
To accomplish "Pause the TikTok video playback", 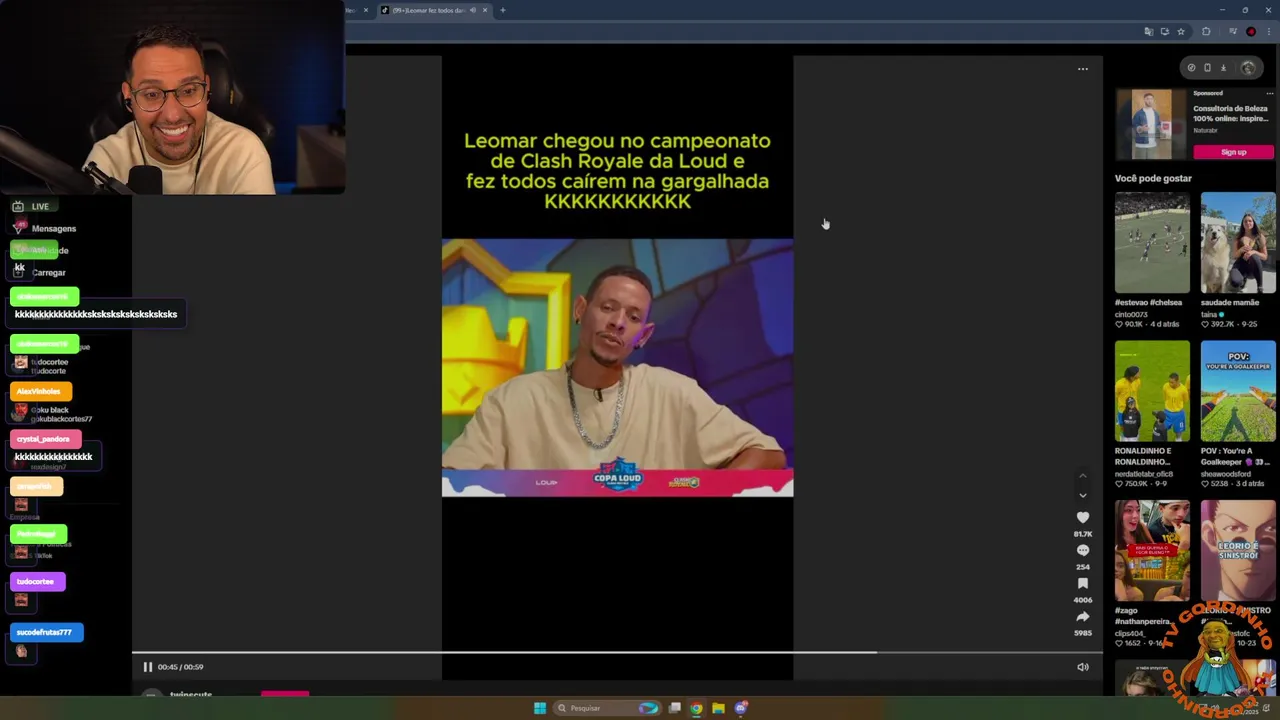I will point(147,667).
